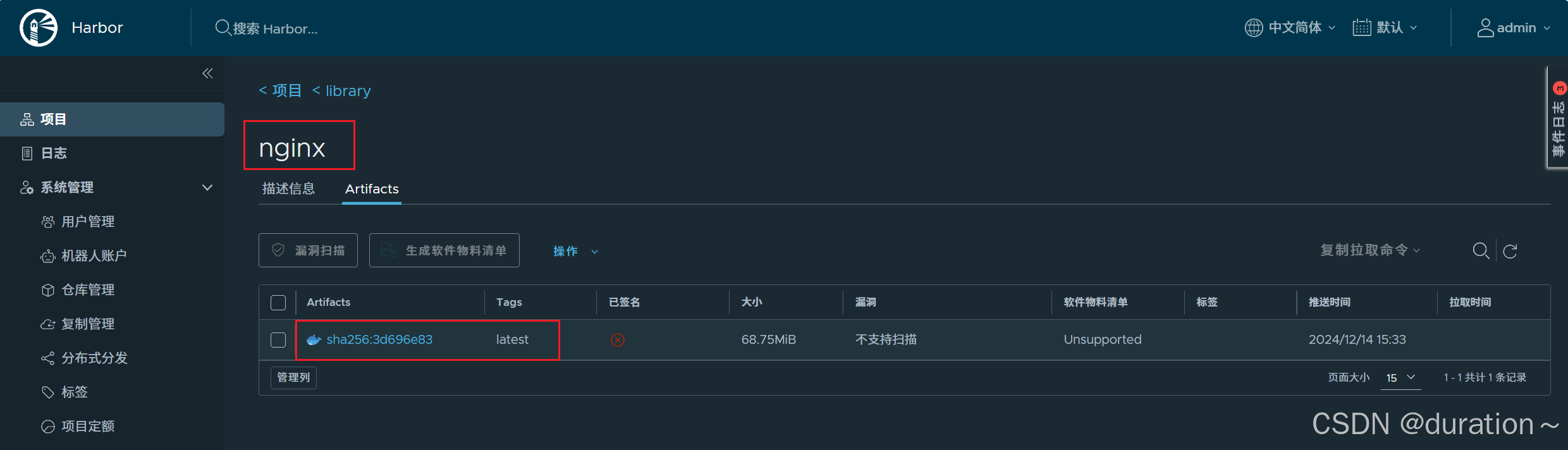This screenshot has width=1568, height=450.
Task: Switch to the 描述信息 tab
Action: pos(288,188)
